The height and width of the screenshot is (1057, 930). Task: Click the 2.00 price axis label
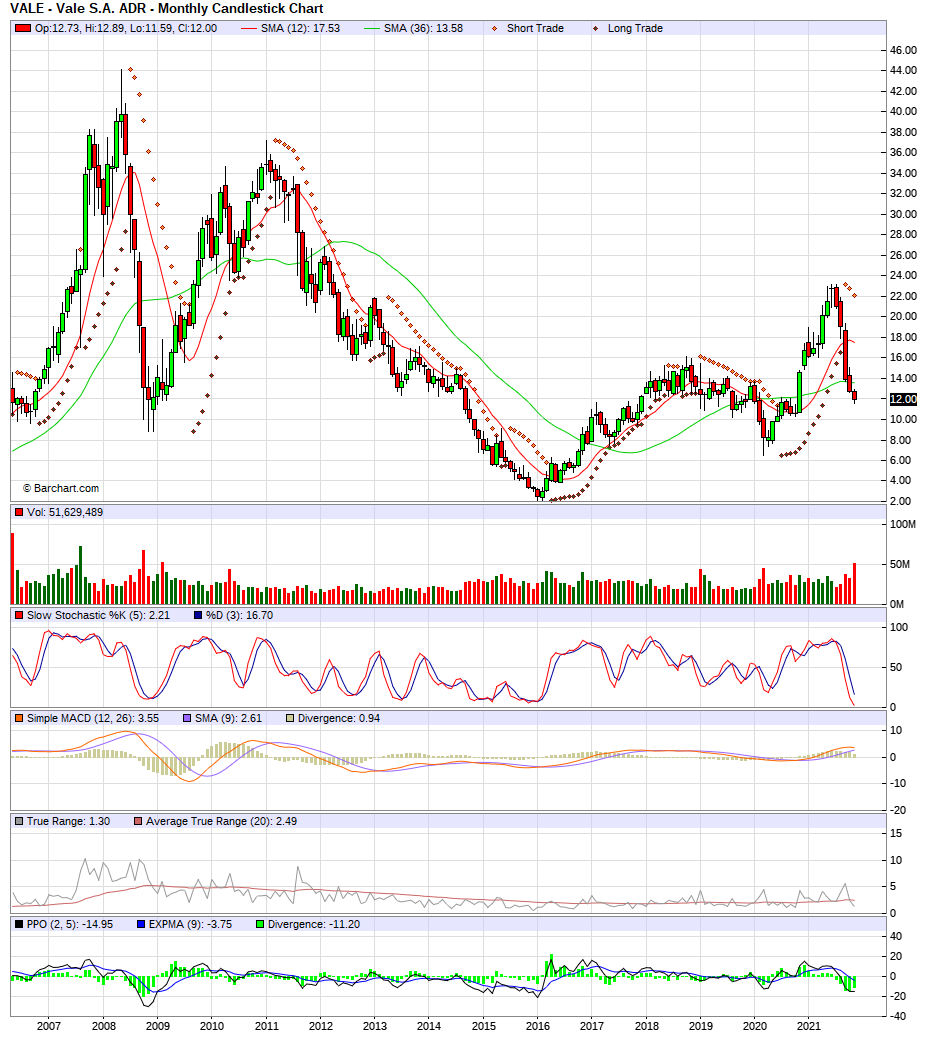point(900,501)
